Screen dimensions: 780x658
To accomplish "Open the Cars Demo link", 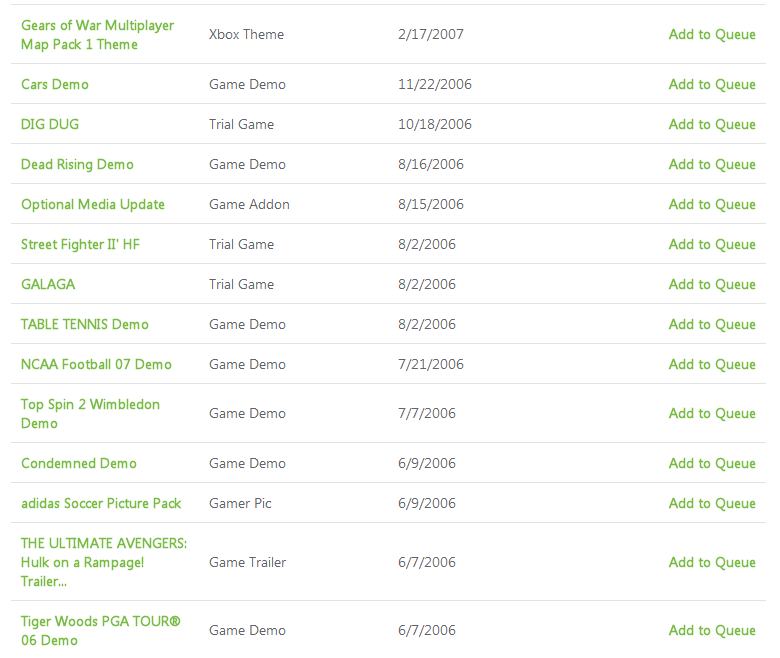I will (x=55, y=85).
